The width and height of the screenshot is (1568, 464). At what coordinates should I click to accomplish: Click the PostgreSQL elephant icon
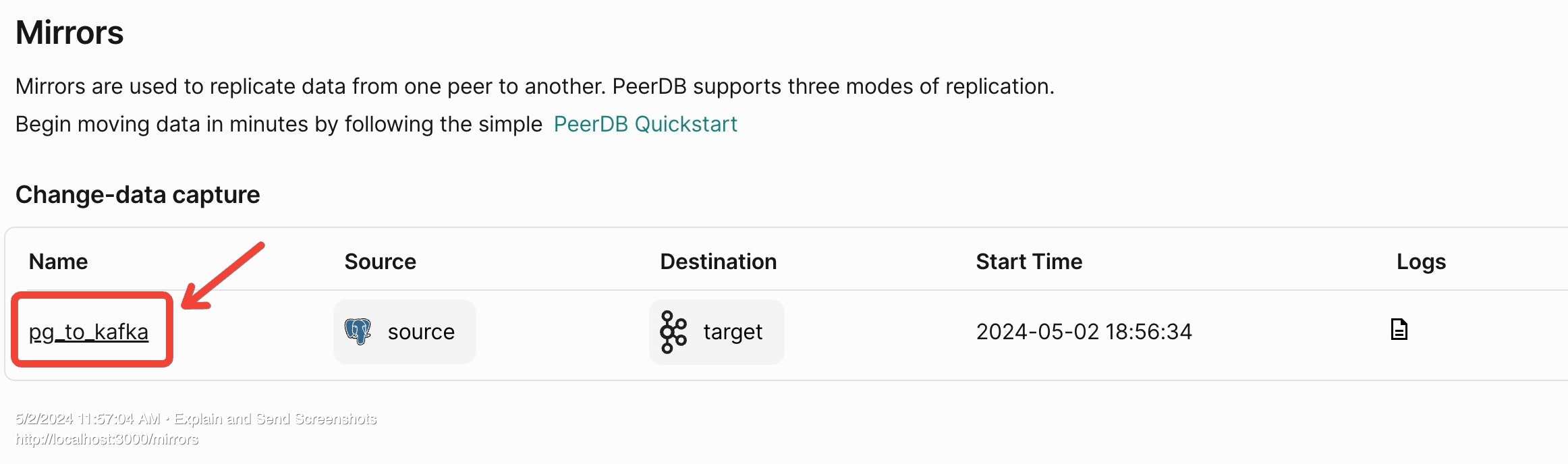(358, 331)
